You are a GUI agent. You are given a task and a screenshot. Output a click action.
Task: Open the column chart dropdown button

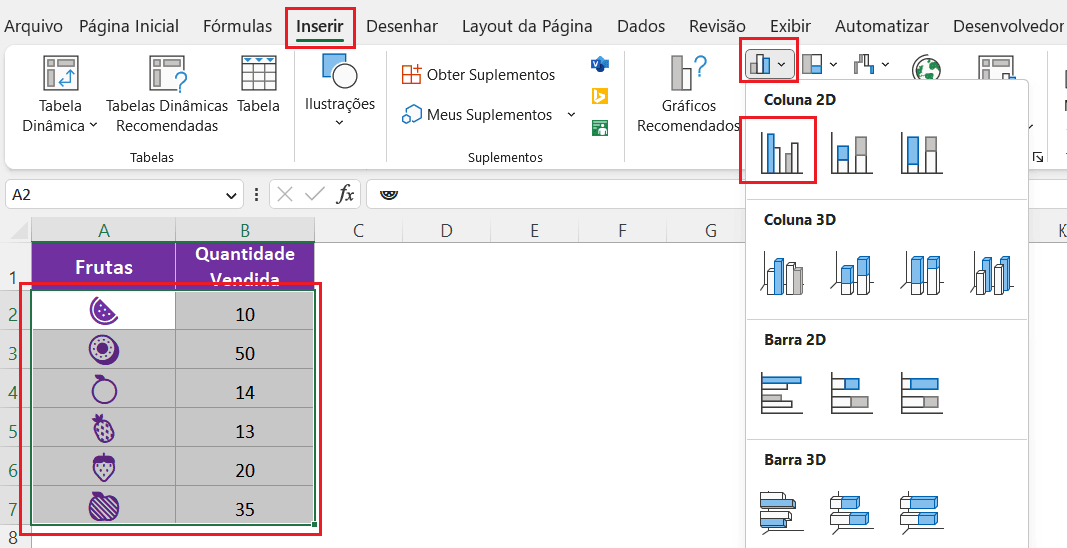click(x=768, y=65)
